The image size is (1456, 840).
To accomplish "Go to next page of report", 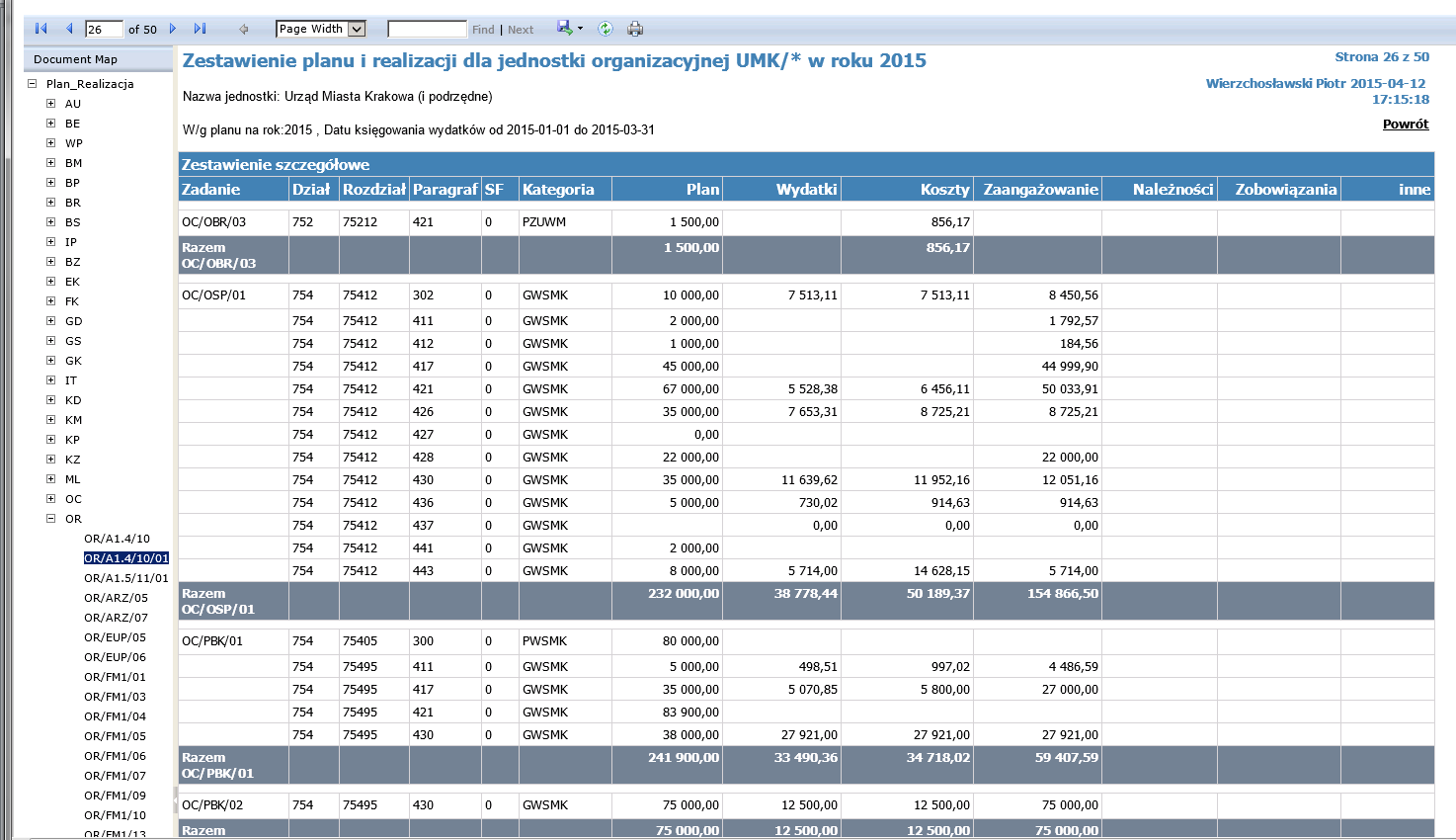I will coord(173,29).
